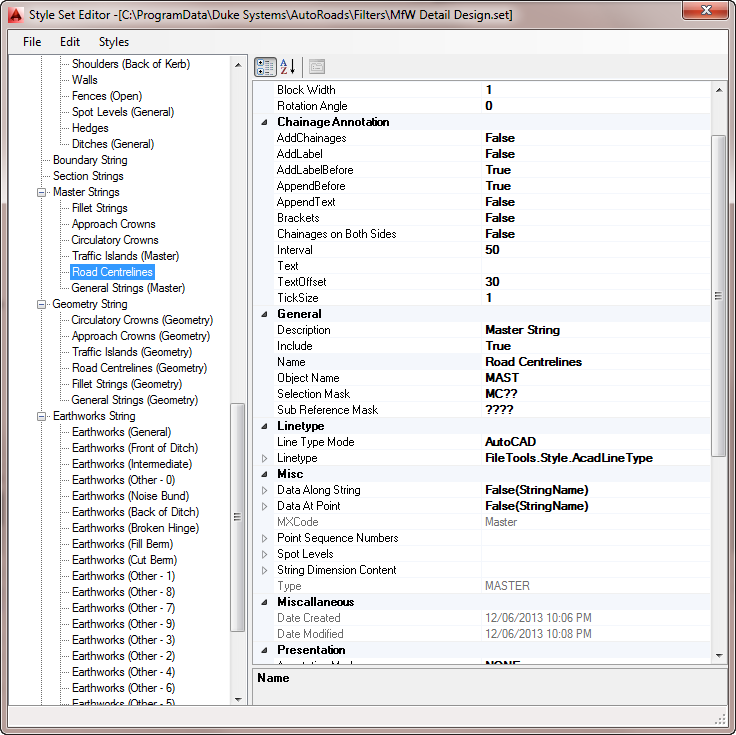The height and width of the screenshot is (735, 736).
Task: Collapse the Master Strings tree node
Action: (x=42, y=192)
